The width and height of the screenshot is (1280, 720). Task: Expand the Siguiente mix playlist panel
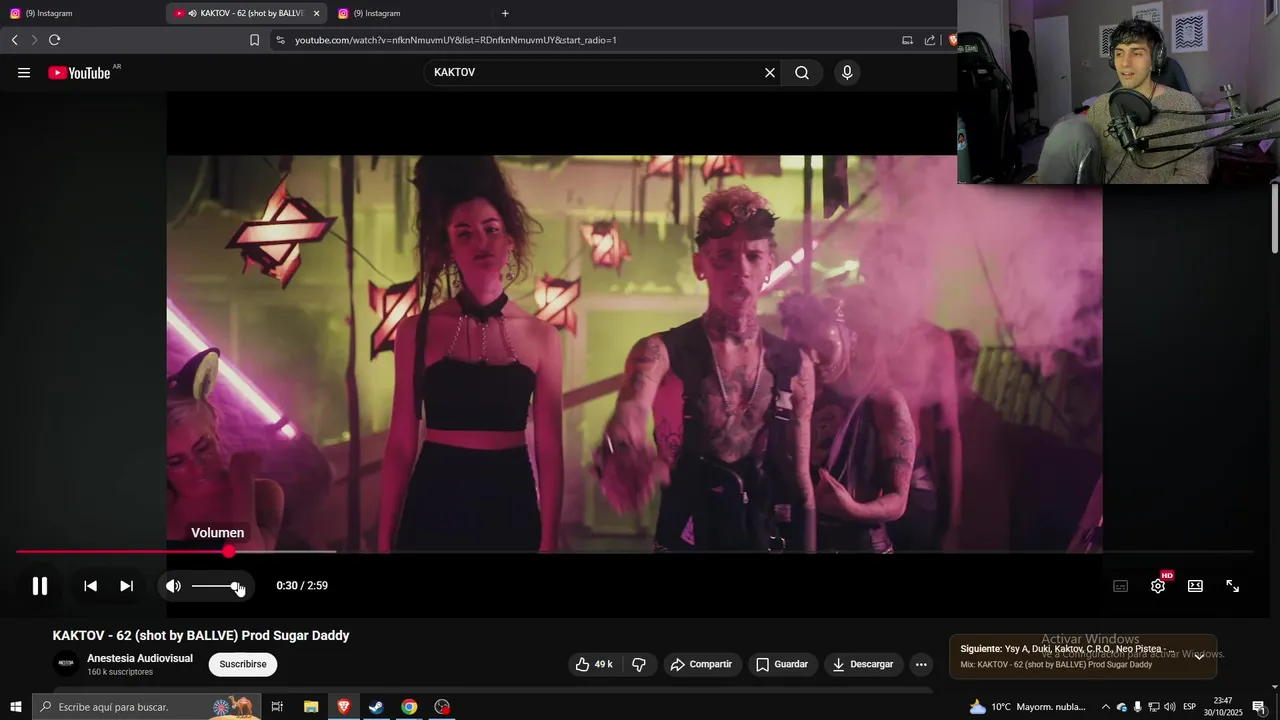click(1199, 657)
